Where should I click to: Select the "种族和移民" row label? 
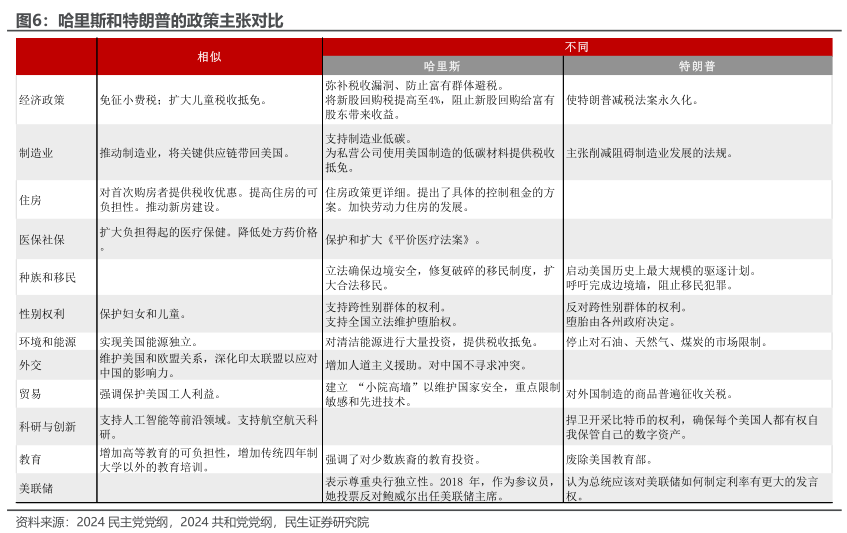click(47, 277)
